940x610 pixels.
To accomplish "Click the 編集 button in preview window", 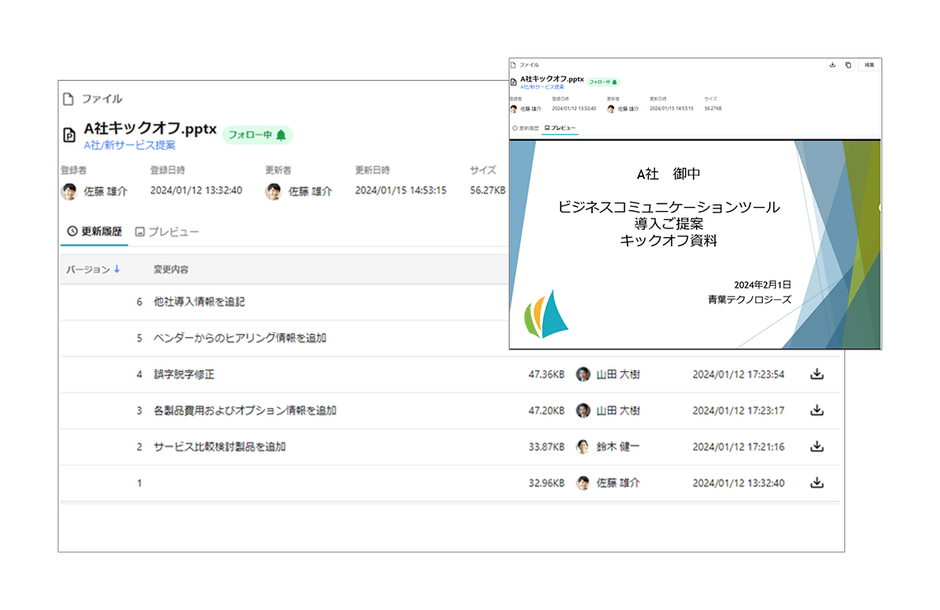I will [869, 65].
